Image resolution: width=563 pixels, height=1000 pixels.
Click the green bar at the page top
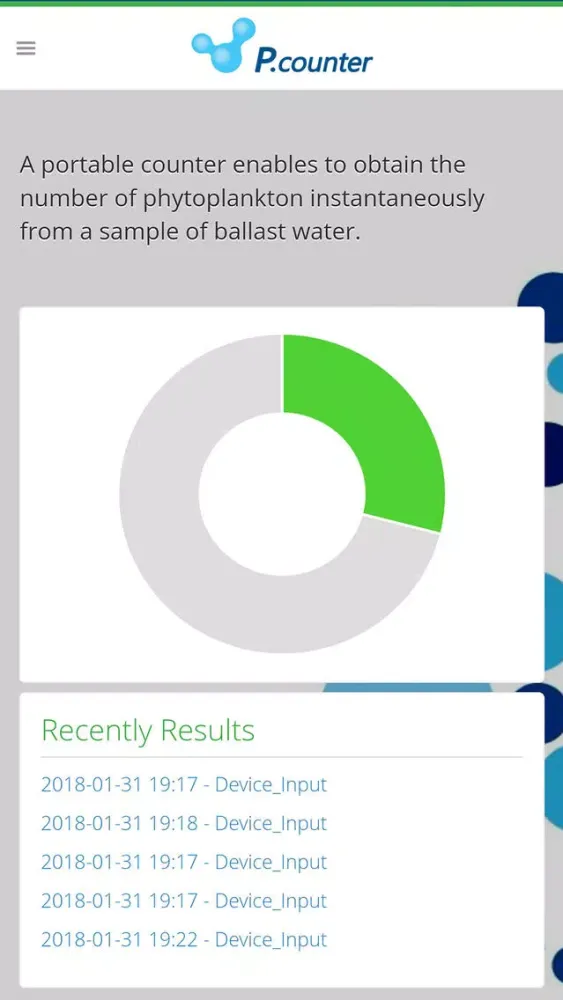click(281, 3)
